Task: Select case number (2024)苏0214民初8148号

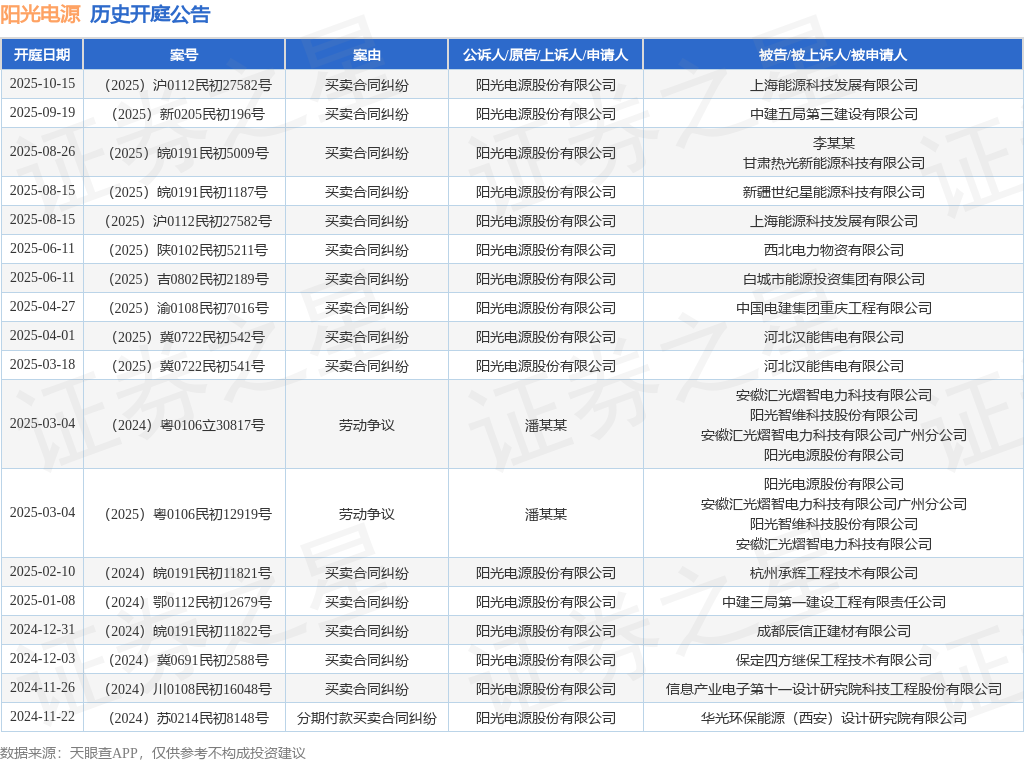Action: (x=188, y=718)
